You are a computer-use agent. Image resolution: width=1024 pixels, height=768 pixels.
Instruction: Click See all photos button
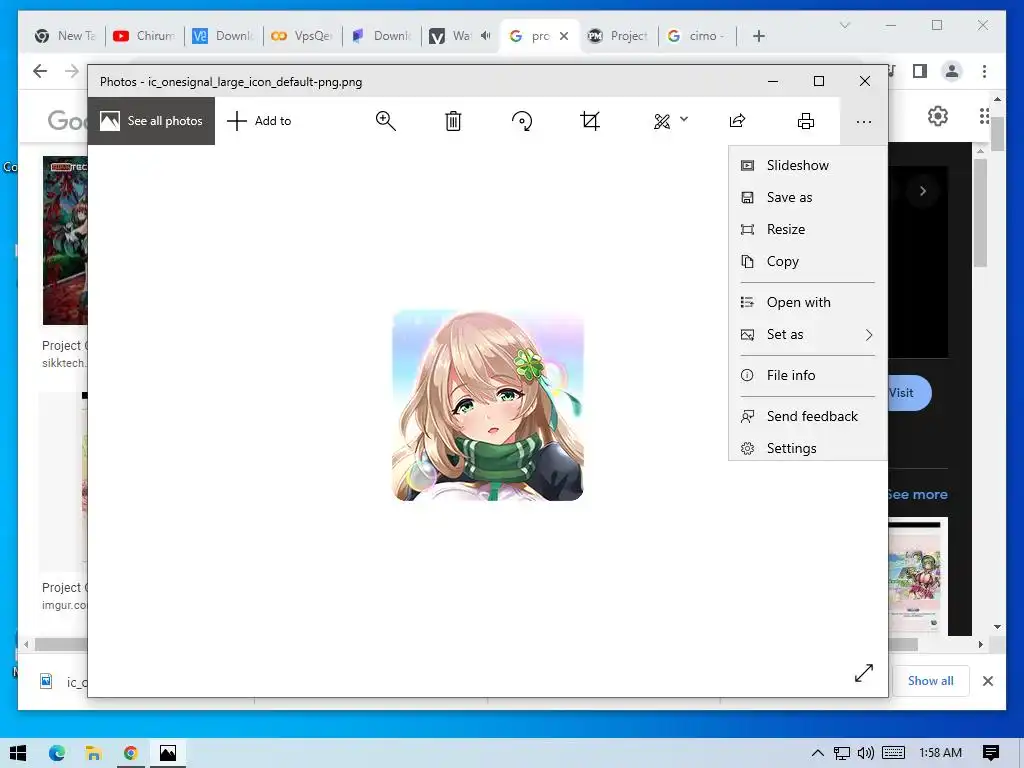coord(152,121)
